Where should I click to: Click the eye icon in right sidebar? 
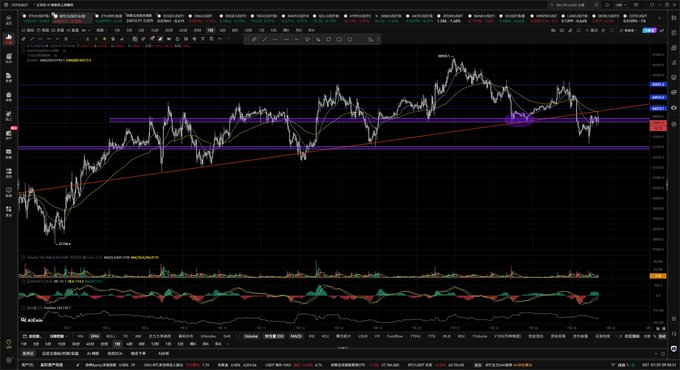coord(673,108)
